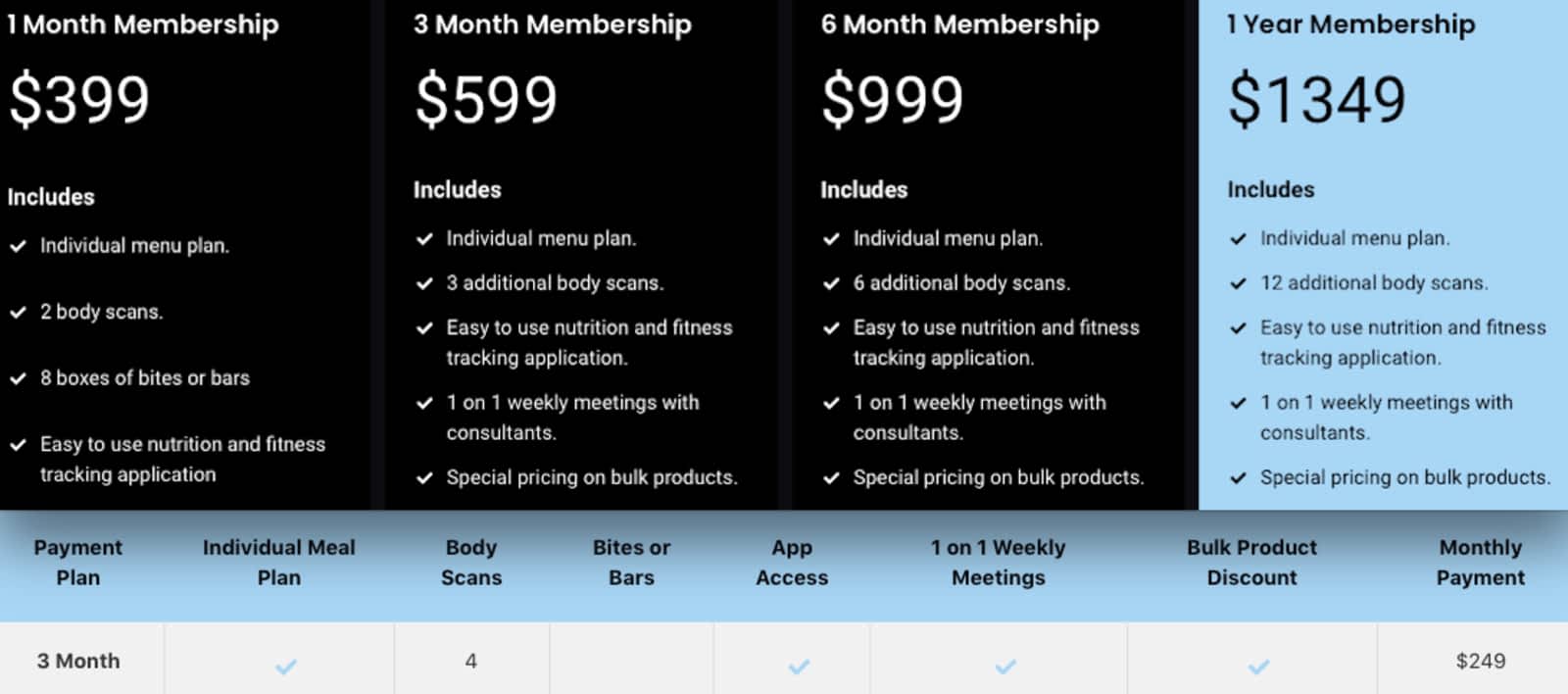Select the 1 Month Membership heading

pos(143,25)
